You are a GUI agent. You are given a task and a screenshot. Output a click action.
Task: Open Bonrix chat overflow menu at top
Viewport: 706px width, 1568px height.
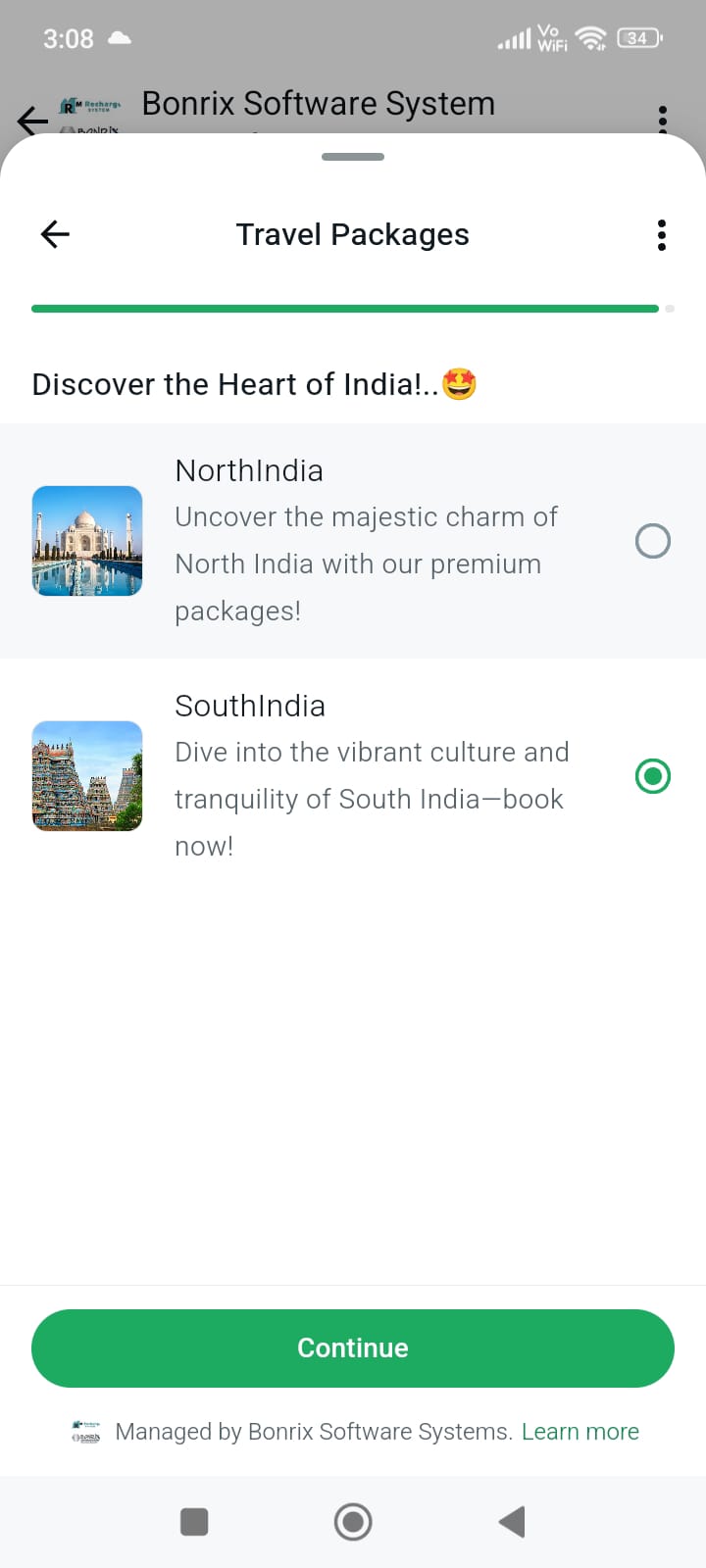(663, 119)
